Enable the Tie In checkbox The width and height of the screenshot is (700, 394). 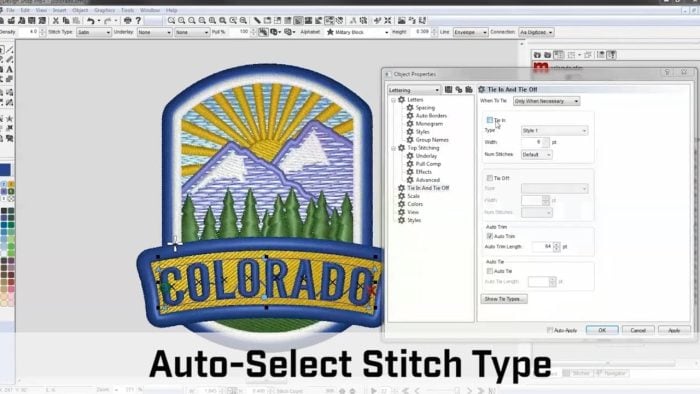click(x=490, y=120)
